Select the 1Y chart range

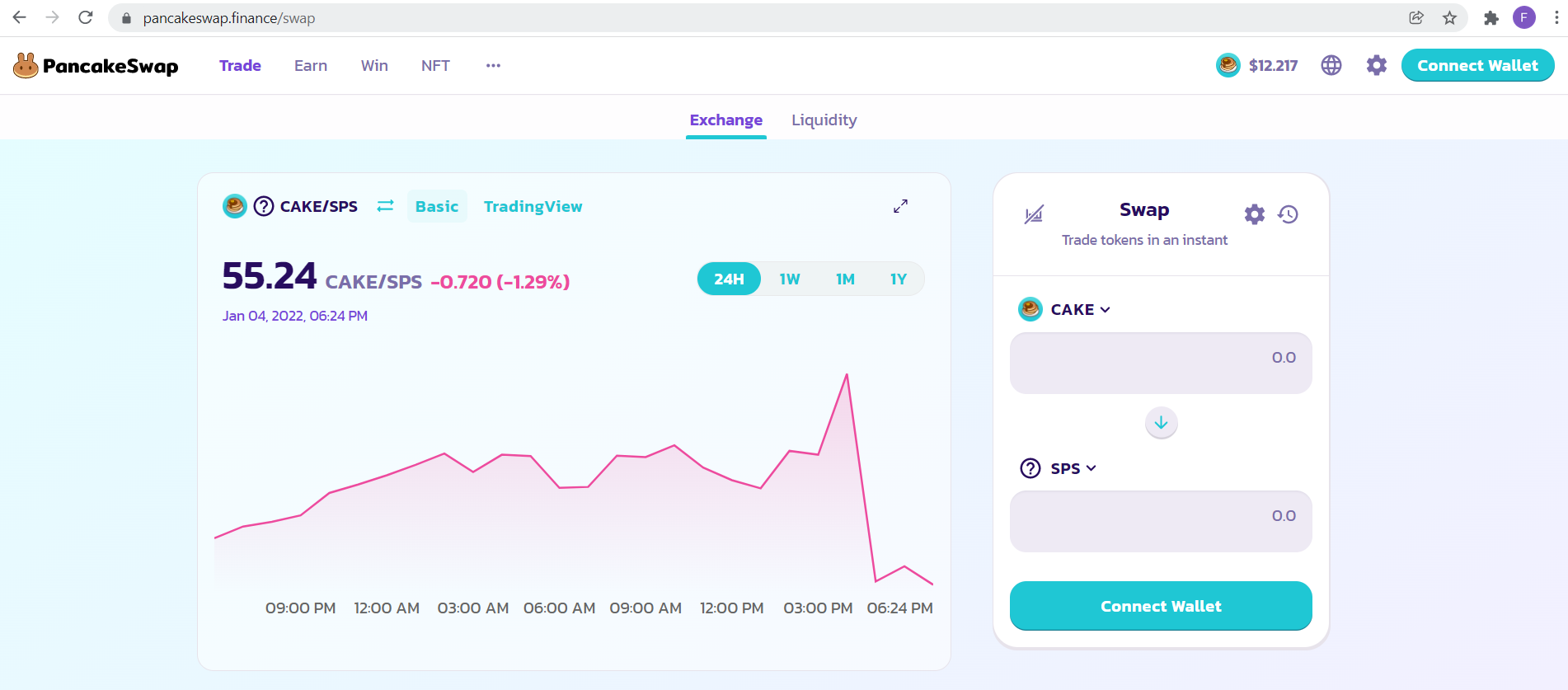899,279
